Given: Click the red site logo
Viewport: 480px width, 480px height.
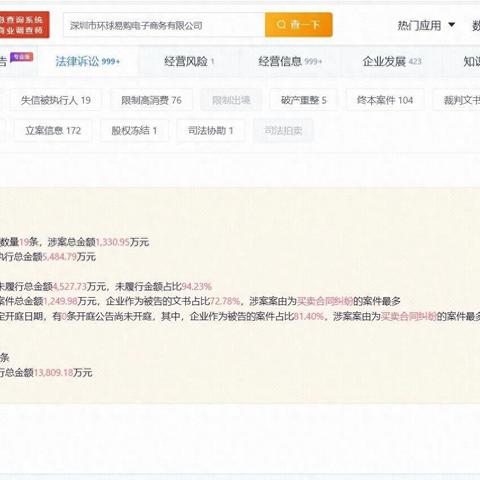Looking at the screenshot, I should tap(24, 25).
